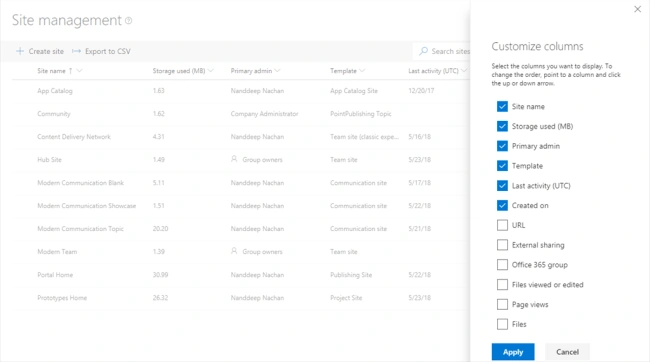Click the Apply button
Screen dimensions: 650x362
pos(513,352)
